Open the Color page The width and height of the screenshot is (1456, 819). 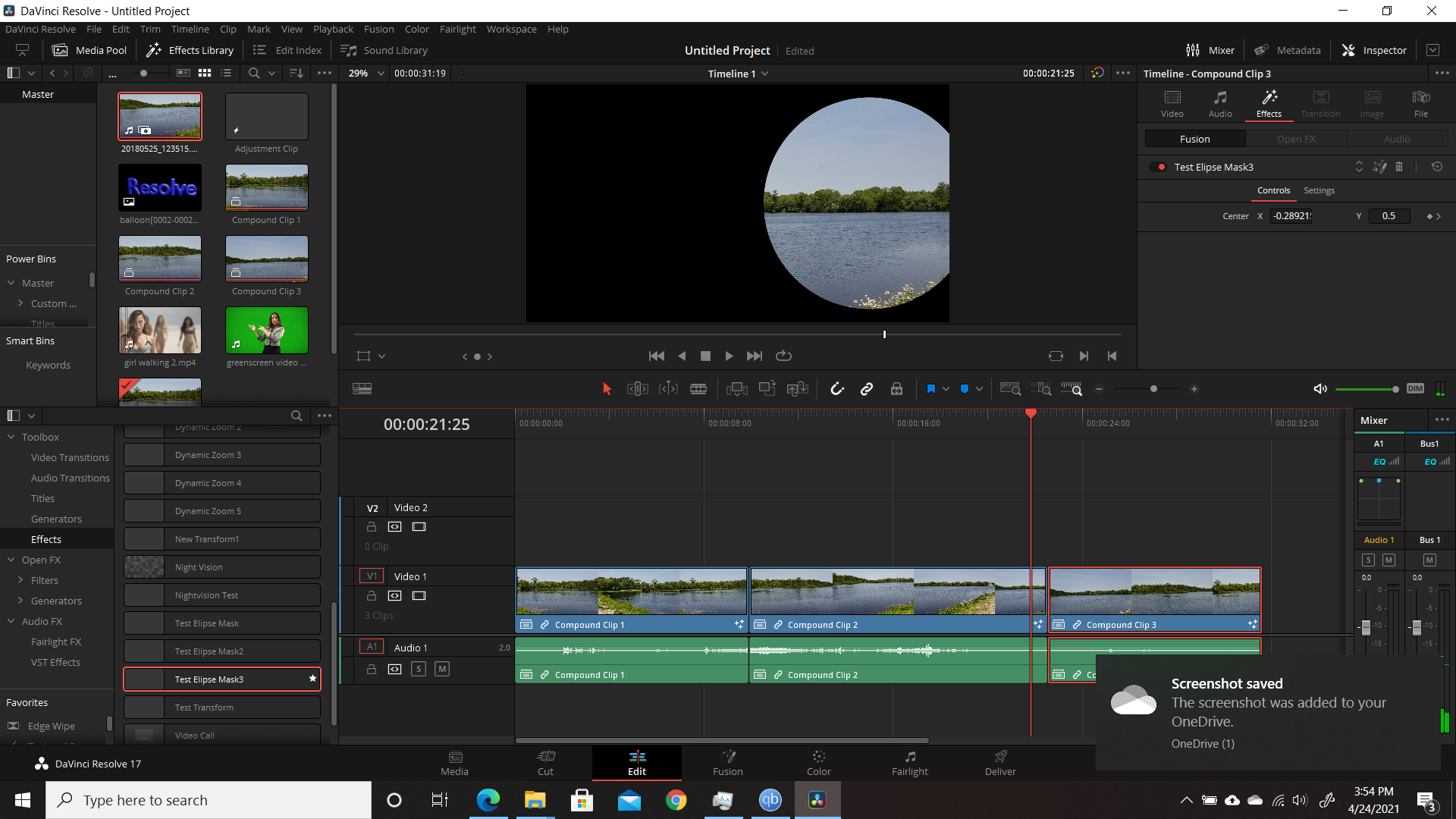click(x=819, y=763)
